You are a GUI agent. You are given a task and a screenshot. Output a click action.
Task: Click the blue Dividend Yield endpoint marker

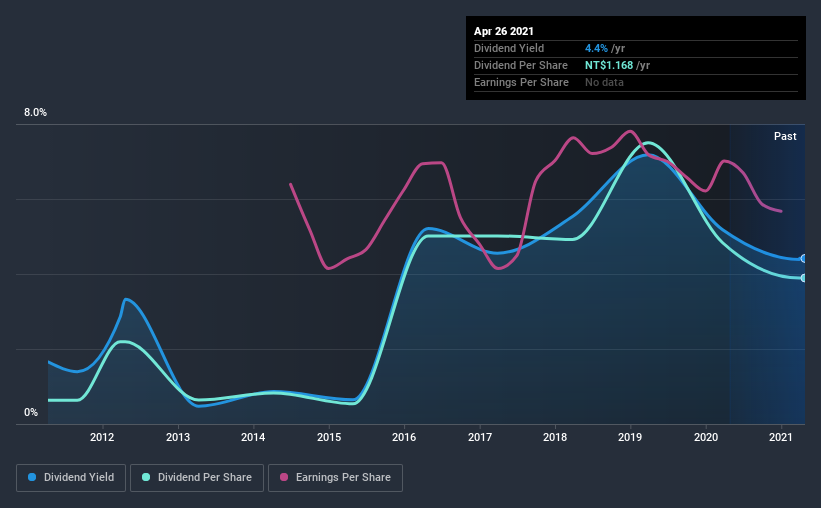[x=804, y=259]
